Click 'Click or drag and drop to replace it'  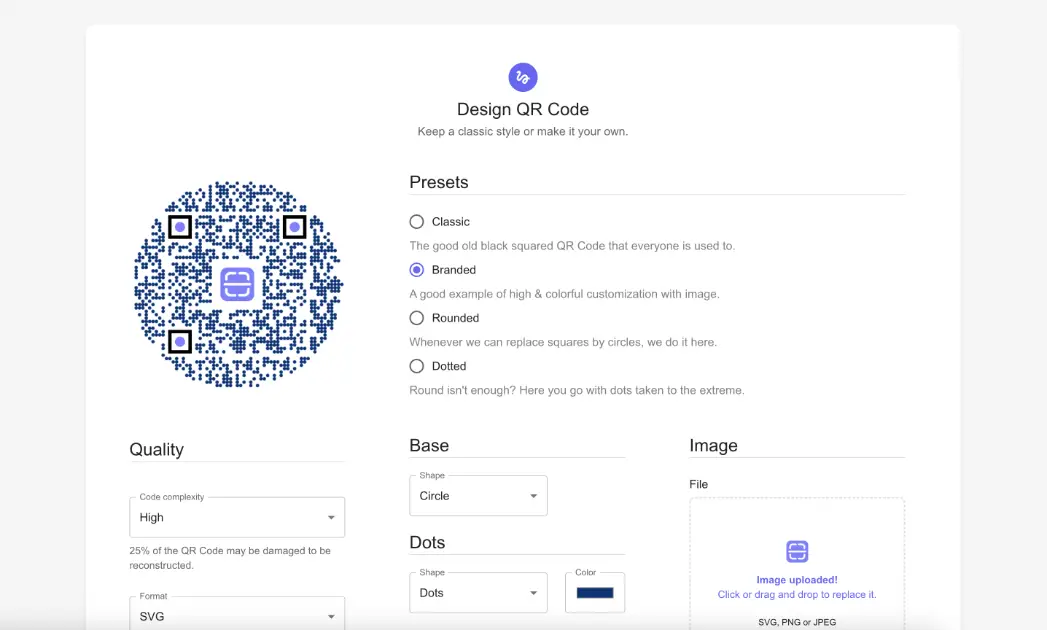[796, 594]
